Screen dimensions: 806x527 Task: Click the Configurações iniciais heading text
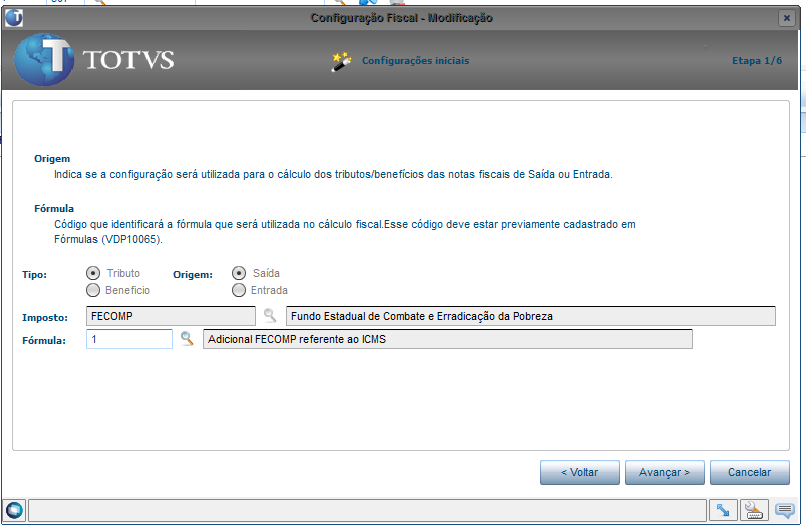coord(415,61)
